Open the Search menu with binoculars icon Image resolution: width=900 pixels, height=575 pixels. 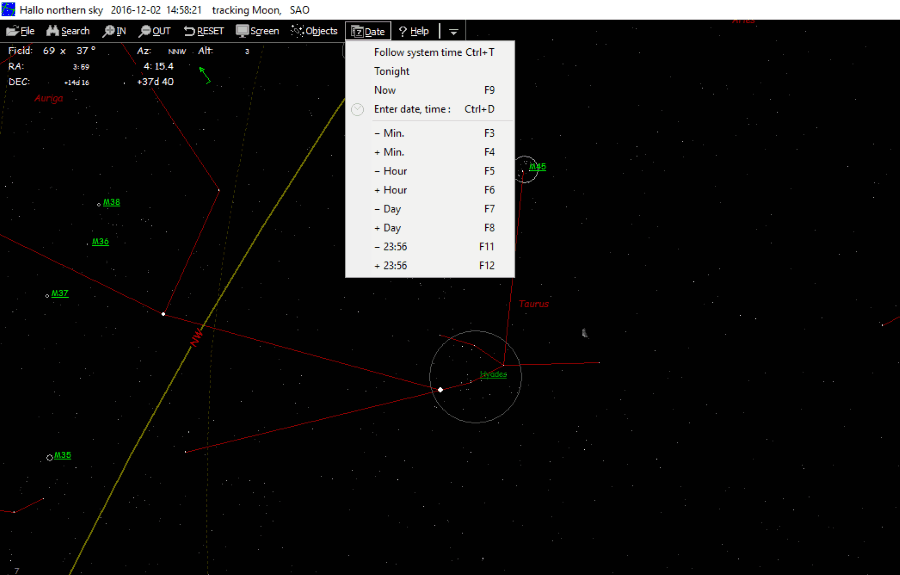pos(68,31)
